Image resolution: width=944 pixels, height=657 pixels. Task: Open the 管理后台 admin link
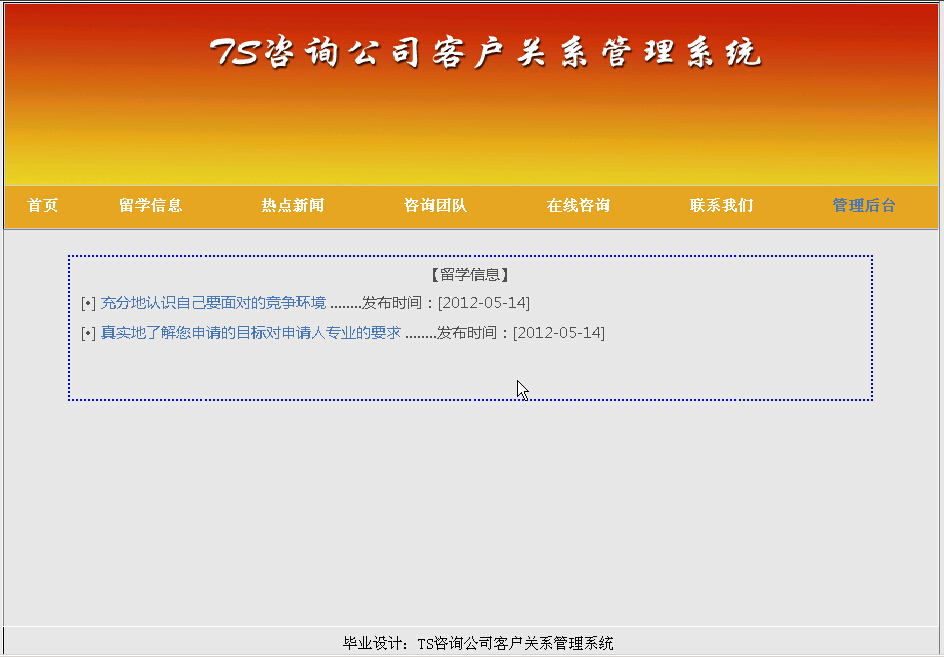click(x=864, y=205)
